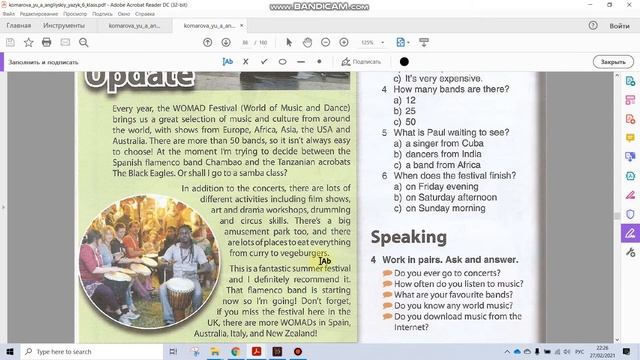
Task: Open the yellow Comment sidebar tool
Action: 630,138
